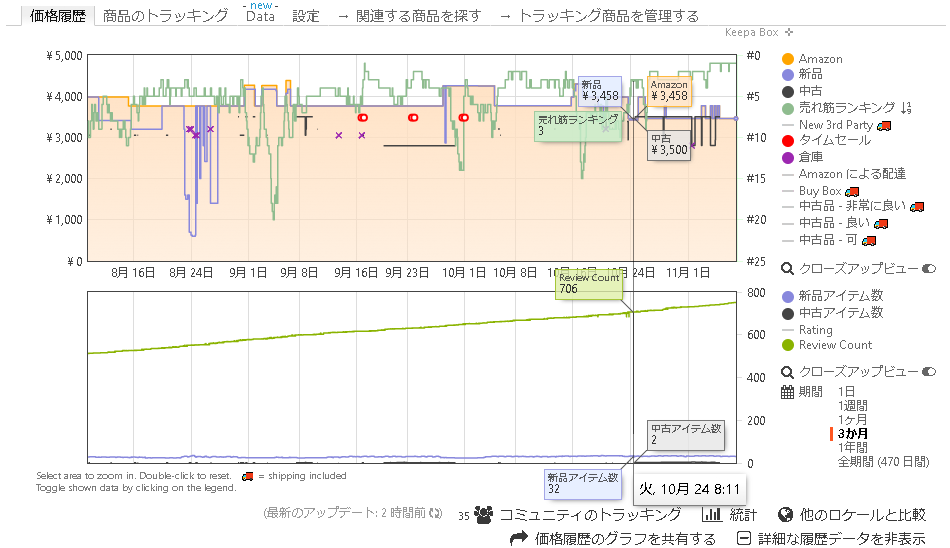950x548 pixels.
Task: Click the calendar icon beside 期間
Action: (787, 392)
